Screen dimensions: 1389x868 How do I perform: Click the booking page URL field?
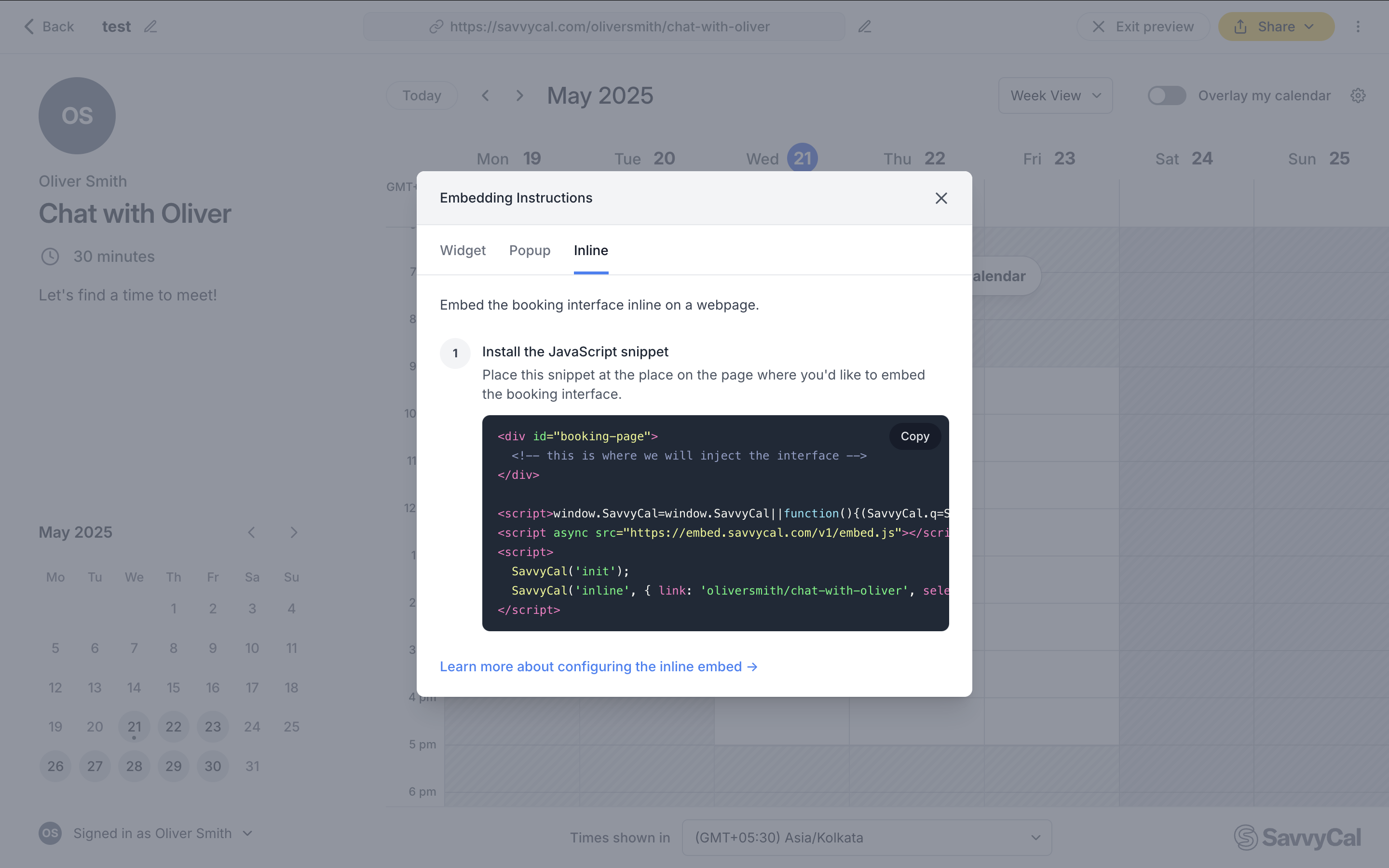[x=604, y=27]
